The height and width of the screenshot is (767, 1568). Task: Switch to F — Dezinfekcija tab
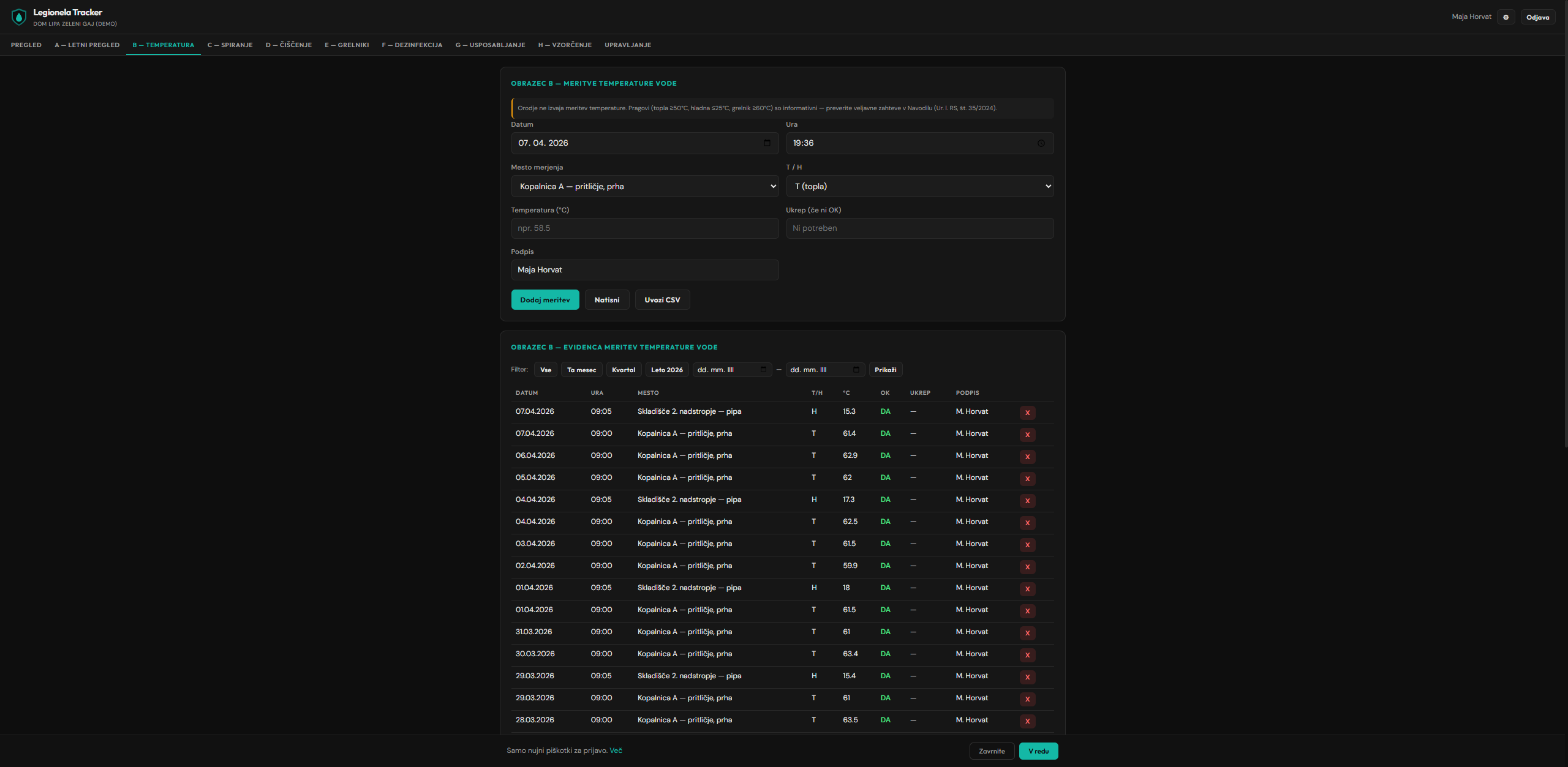point(412,45)
